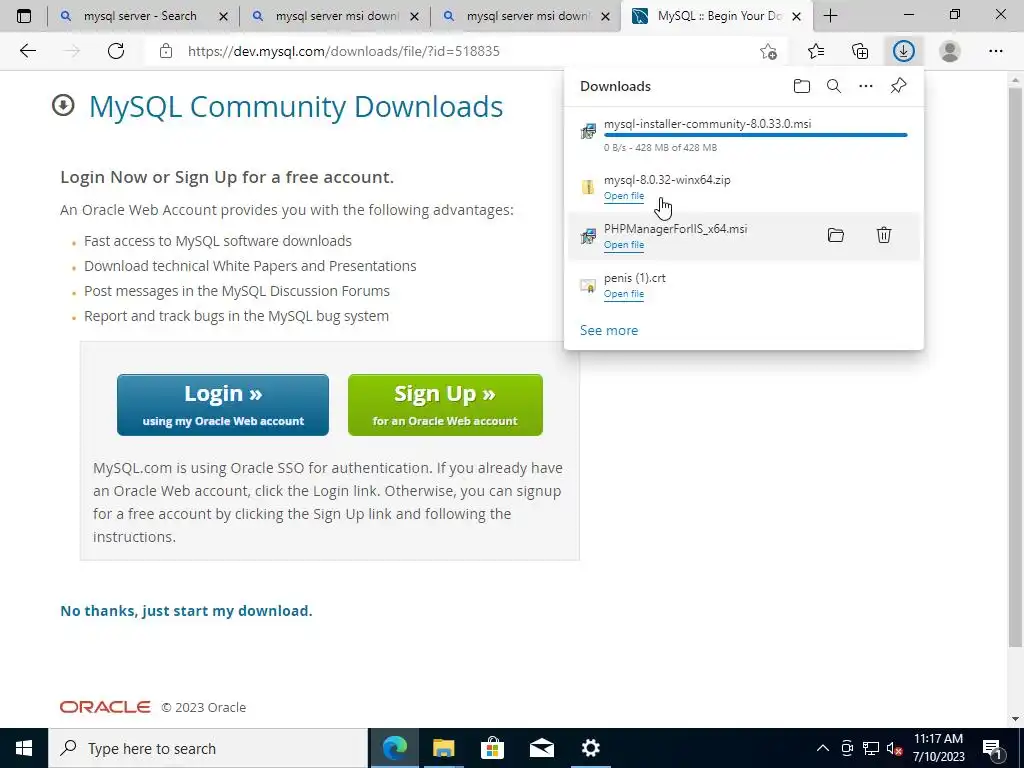This screenshot has height=768, width=1024.
Task: Click the address bar URL
Action: pos(344,51)
